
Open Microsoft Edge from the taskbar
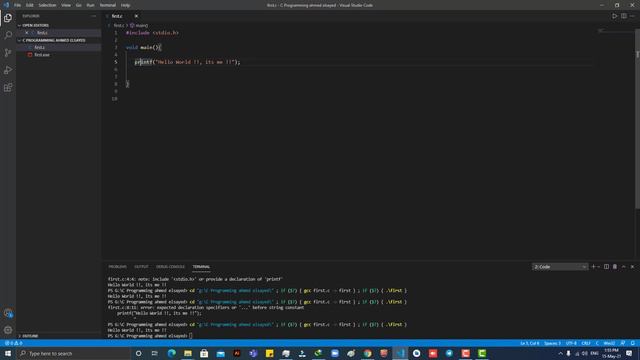(171, 353)
